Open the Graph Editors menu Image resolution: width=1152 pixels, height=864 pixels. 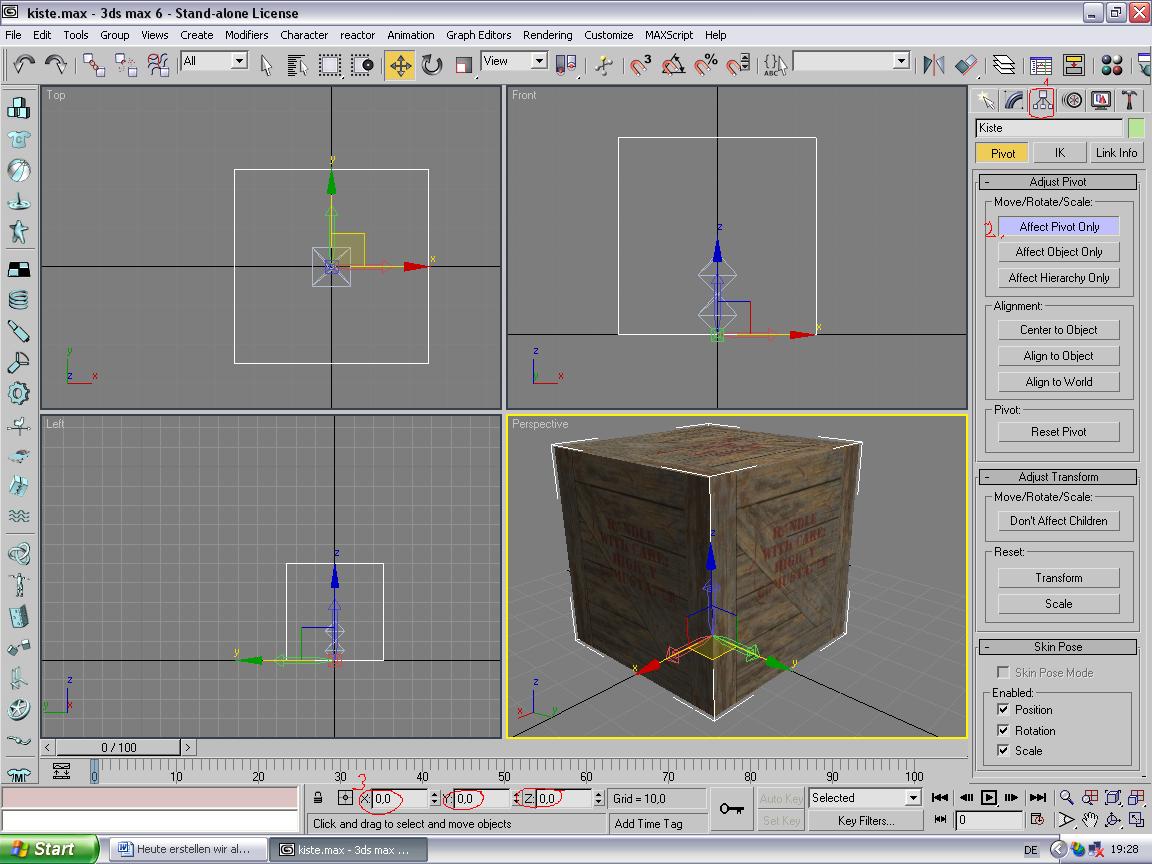coord(478,35)
